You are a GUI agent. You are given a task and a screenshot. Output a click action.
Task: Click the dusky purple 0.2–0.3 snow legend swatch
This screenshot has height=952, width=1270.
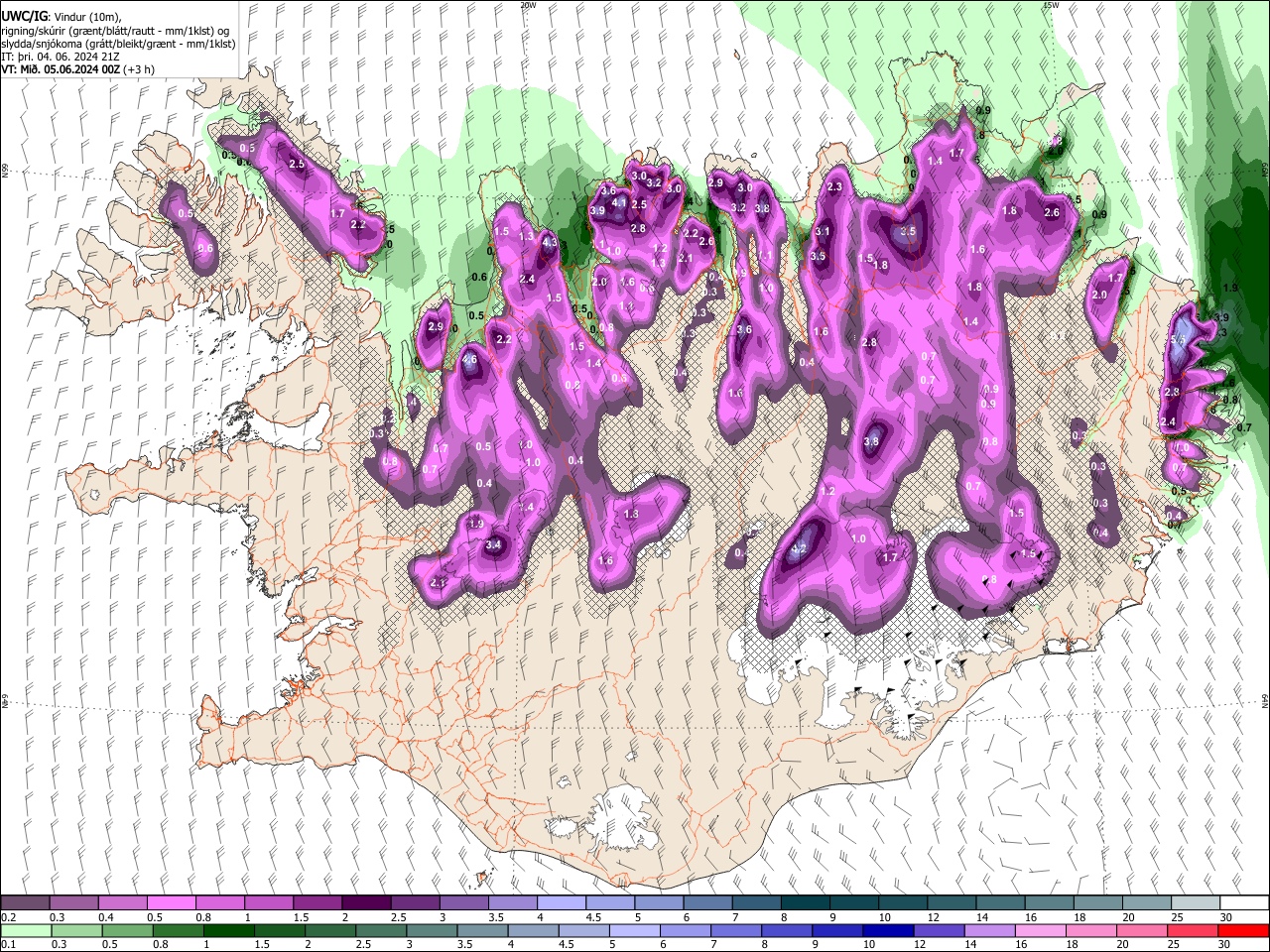pyautogui.click(x=25, y=903)
